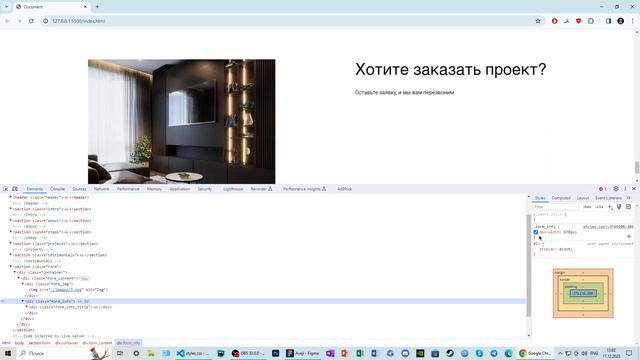Collapse the div class container node
This screenshot has height=360, width=640.
[15, 272]
